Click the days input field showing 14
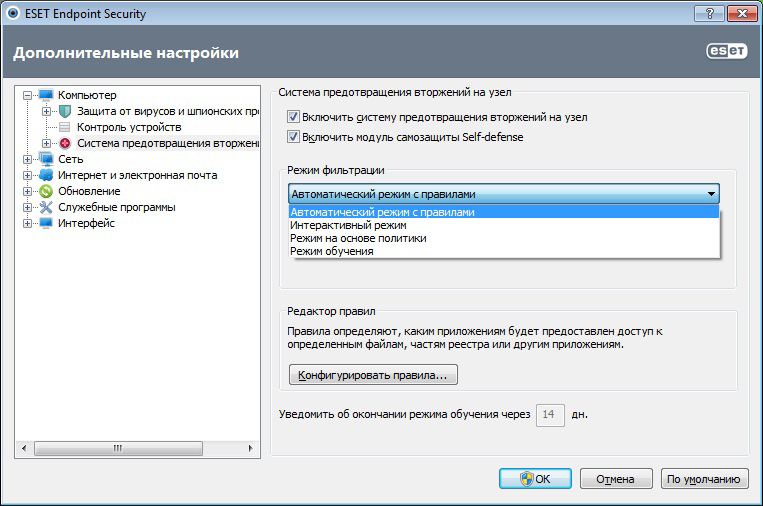This screenshot has width=763, height=506. 550,415
